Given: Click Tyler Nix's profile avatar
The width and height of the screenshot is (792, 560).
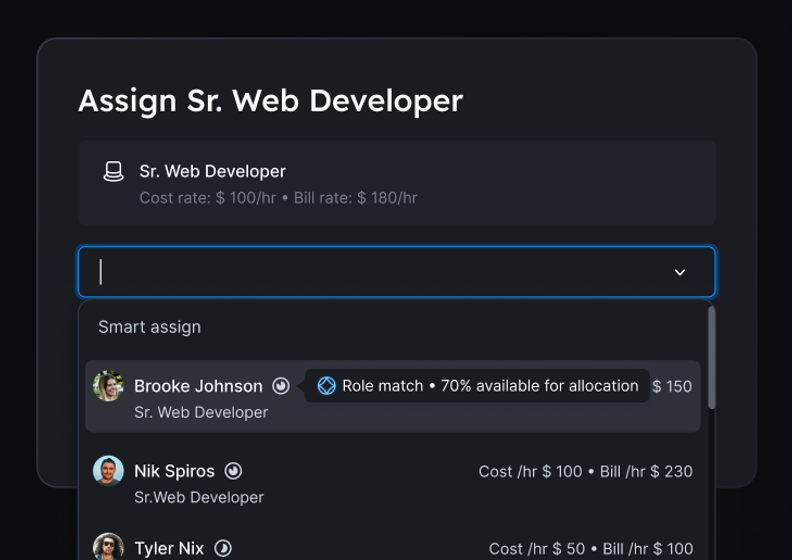Looking at the screenshot, I should [x=108, y=547].
